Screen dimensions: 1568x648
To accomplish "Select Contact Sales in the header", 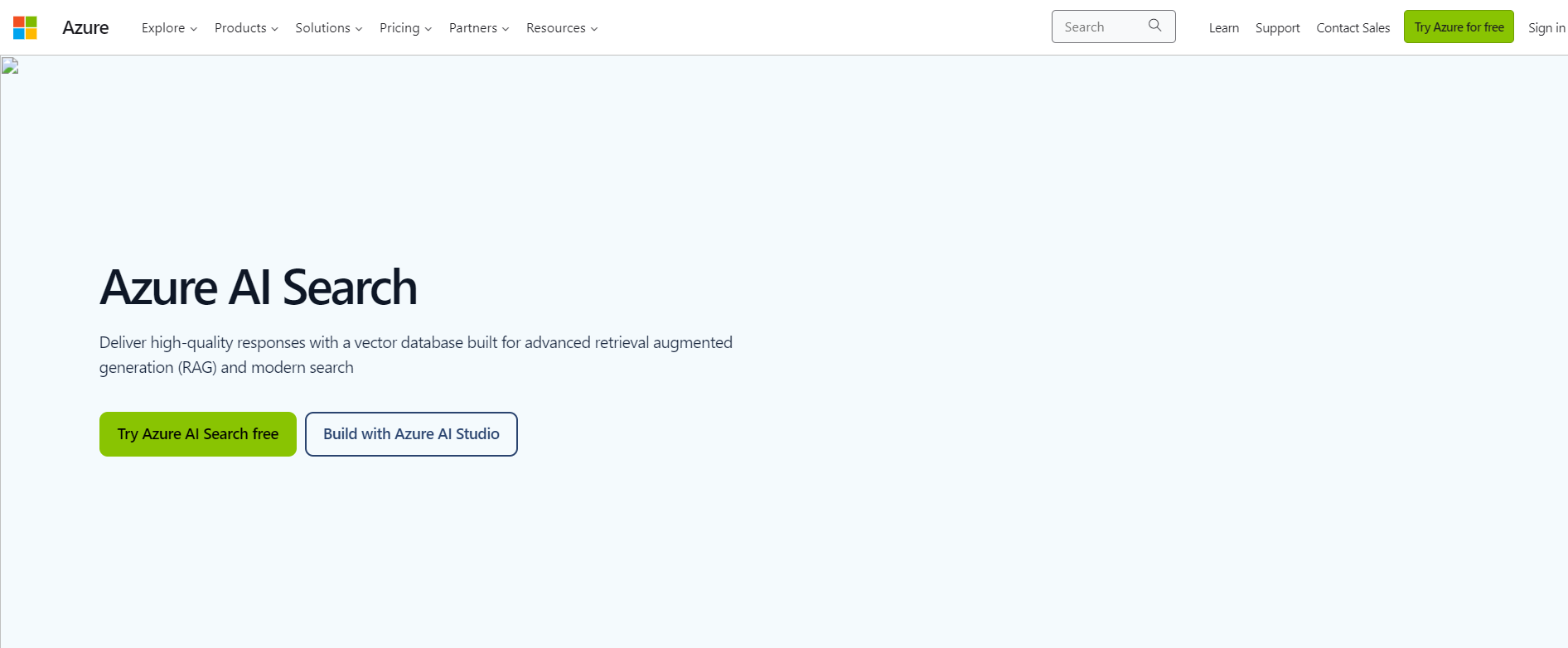I will pos(1353,28).
